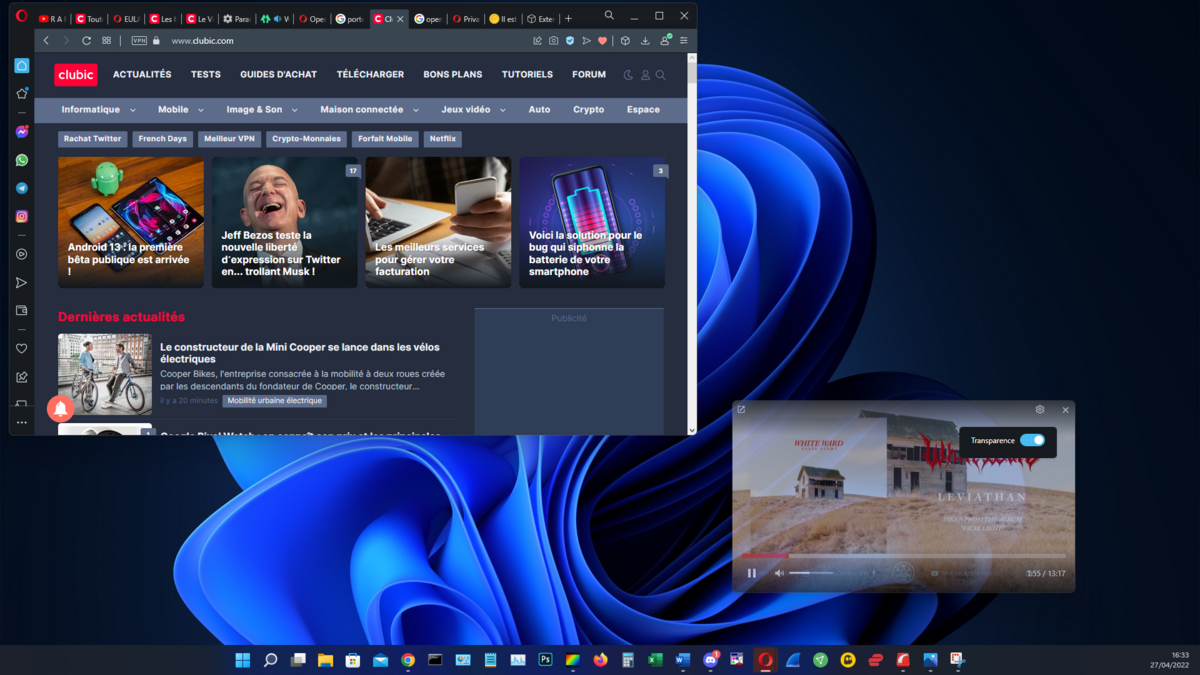Open the sidebar three-dots setup menu
Viewport: 1200px width, 675px height.
tap(22, 423)
